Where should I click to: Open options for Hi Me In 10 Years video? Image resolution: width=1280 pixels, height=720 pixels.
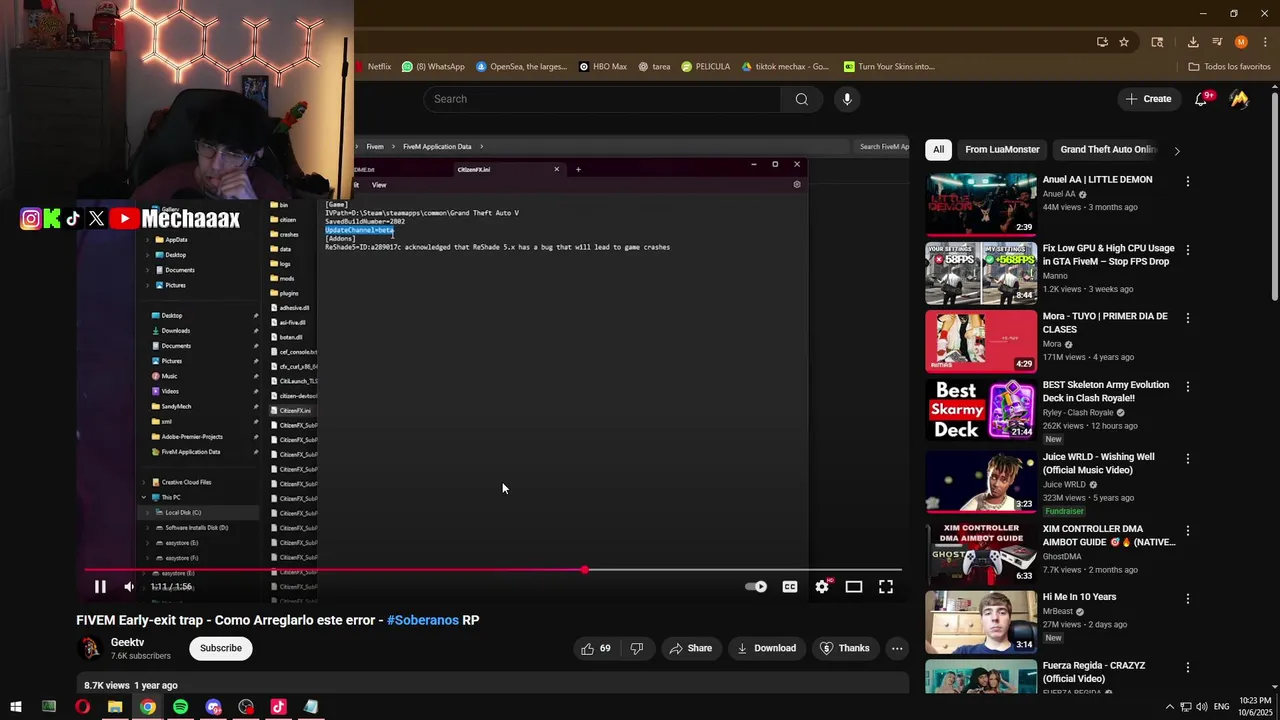[x=1188, y=598]
